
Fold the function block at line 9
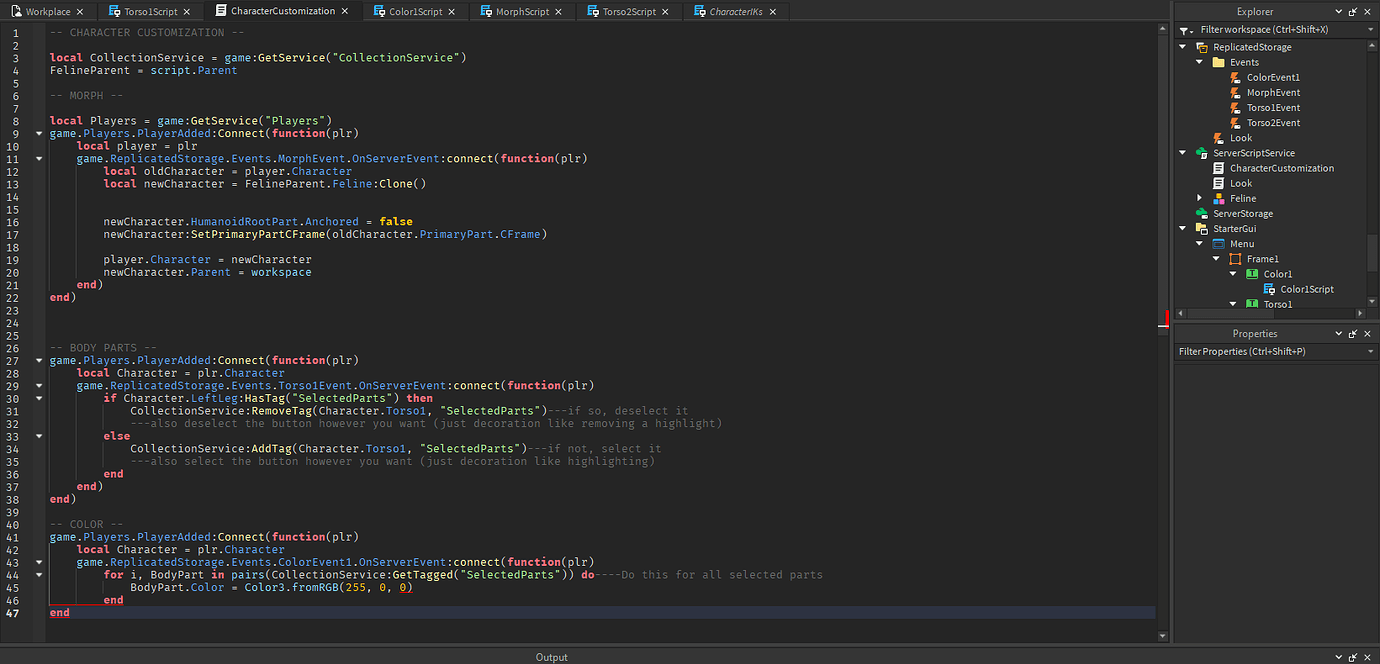tap(39, 133)
